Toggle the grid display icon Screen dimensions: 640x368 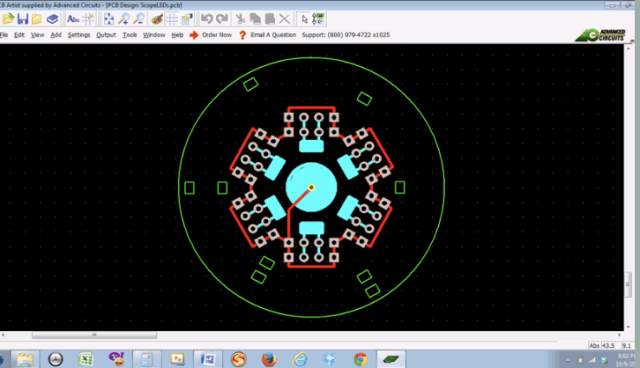click(172, 19)
